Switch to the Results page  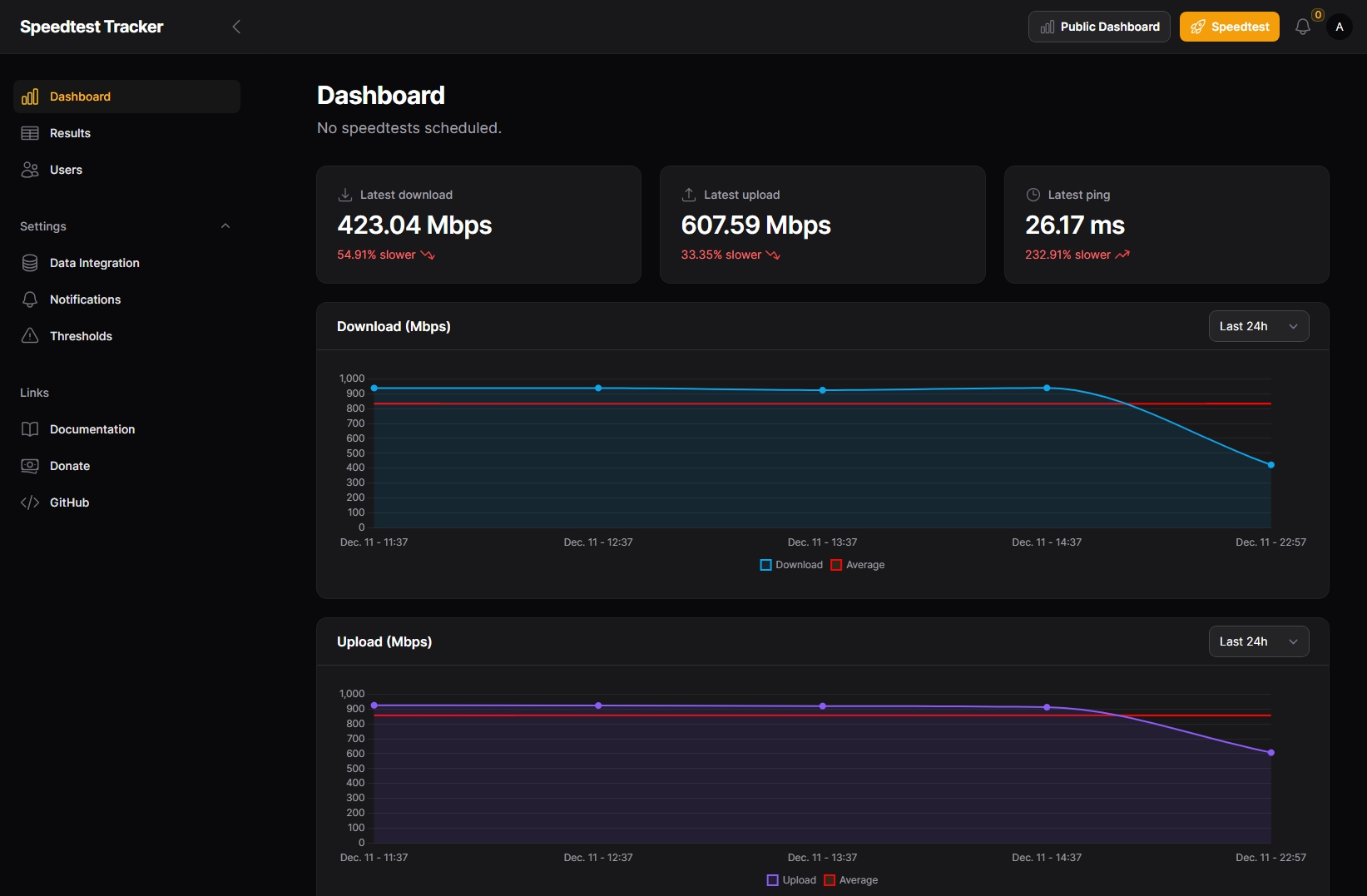point(71,133)
